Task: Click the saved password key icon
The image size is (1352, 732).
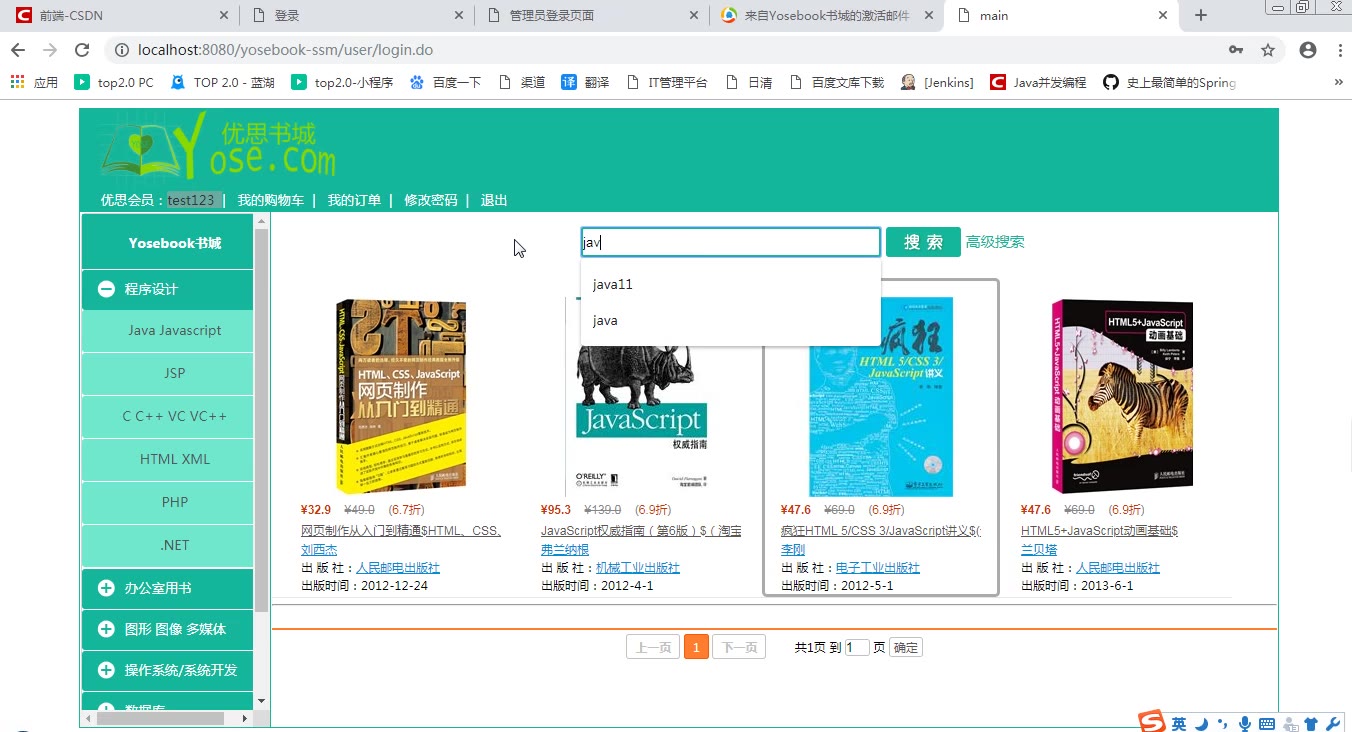Action: click(x=1236, y=50)
